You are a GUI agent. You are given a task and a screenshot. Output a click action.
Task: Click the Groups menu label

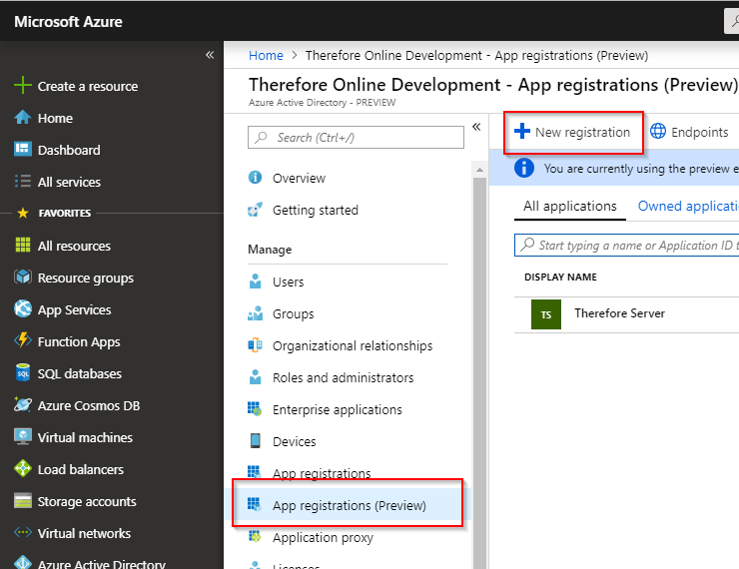[293, 314]
